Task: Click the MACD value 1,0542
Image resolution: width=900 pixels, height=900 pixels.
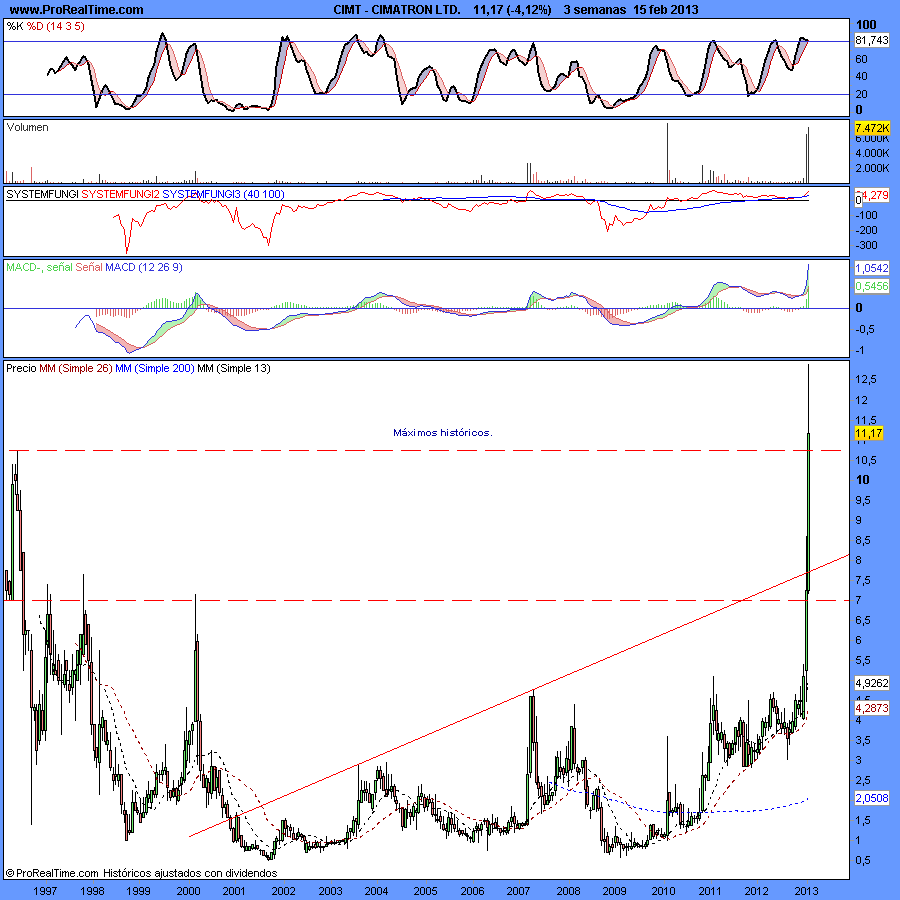Action: click(x=872, y=269)
